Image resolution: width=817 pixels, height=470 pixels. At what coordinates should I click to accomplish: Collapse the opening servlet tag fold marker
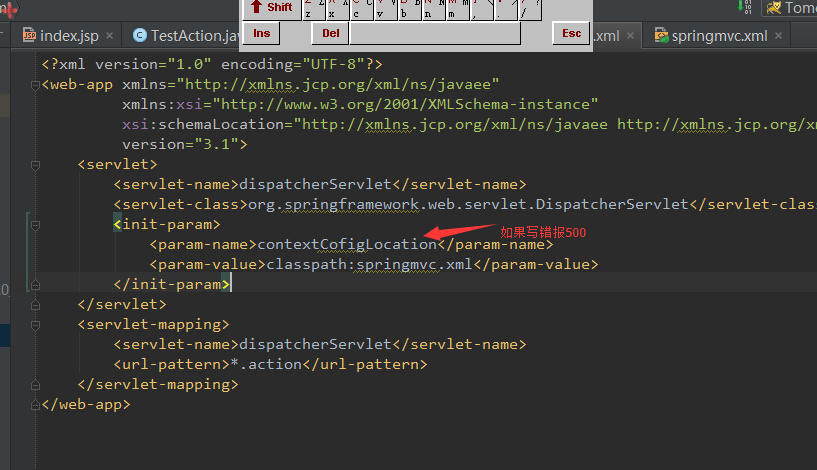pyautogui.click(x=35, y=165)
